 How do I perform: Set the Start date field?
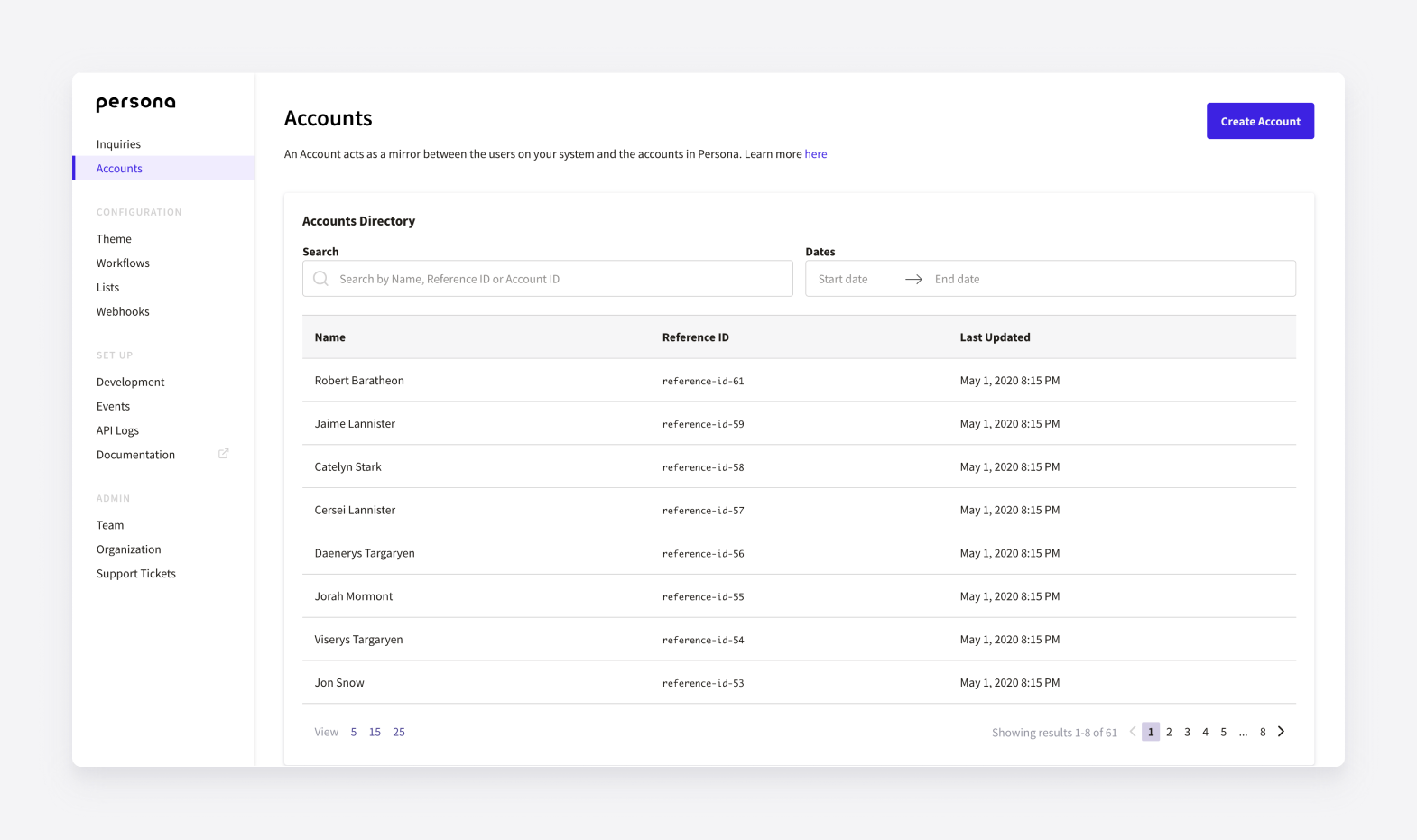(x=843, y=280)
